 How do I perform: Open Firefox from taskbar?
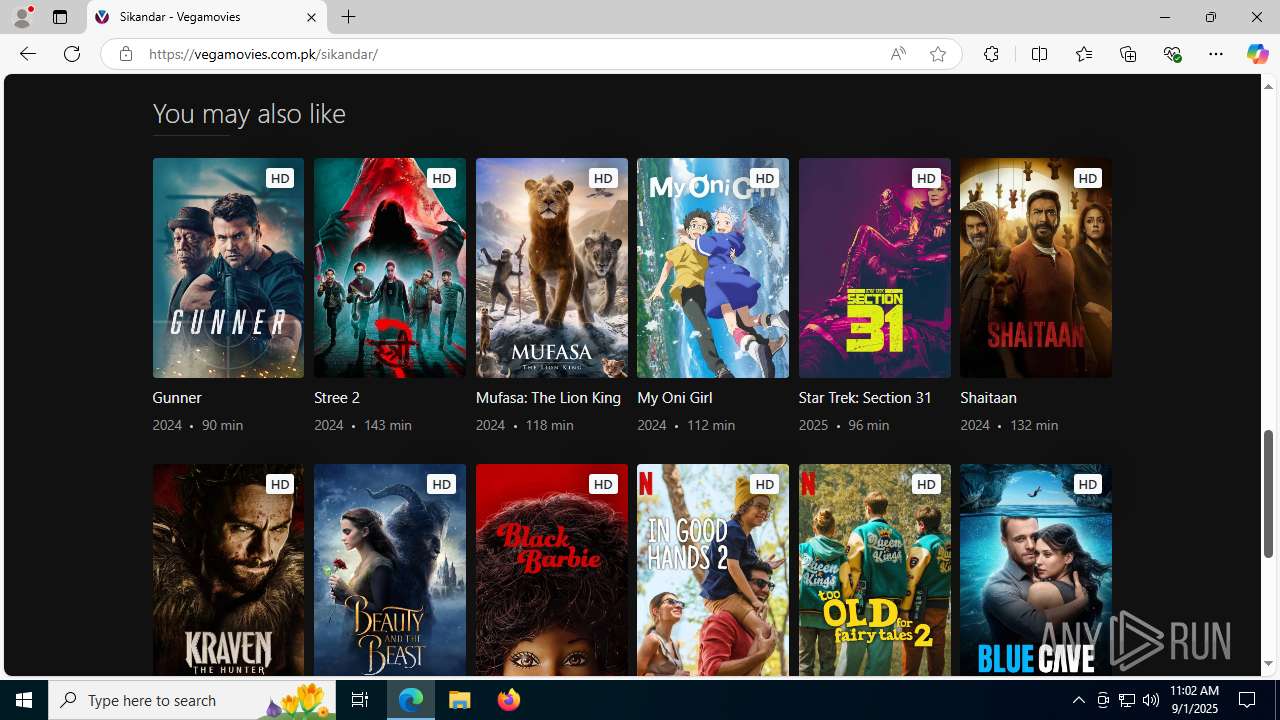click(508, 700)
